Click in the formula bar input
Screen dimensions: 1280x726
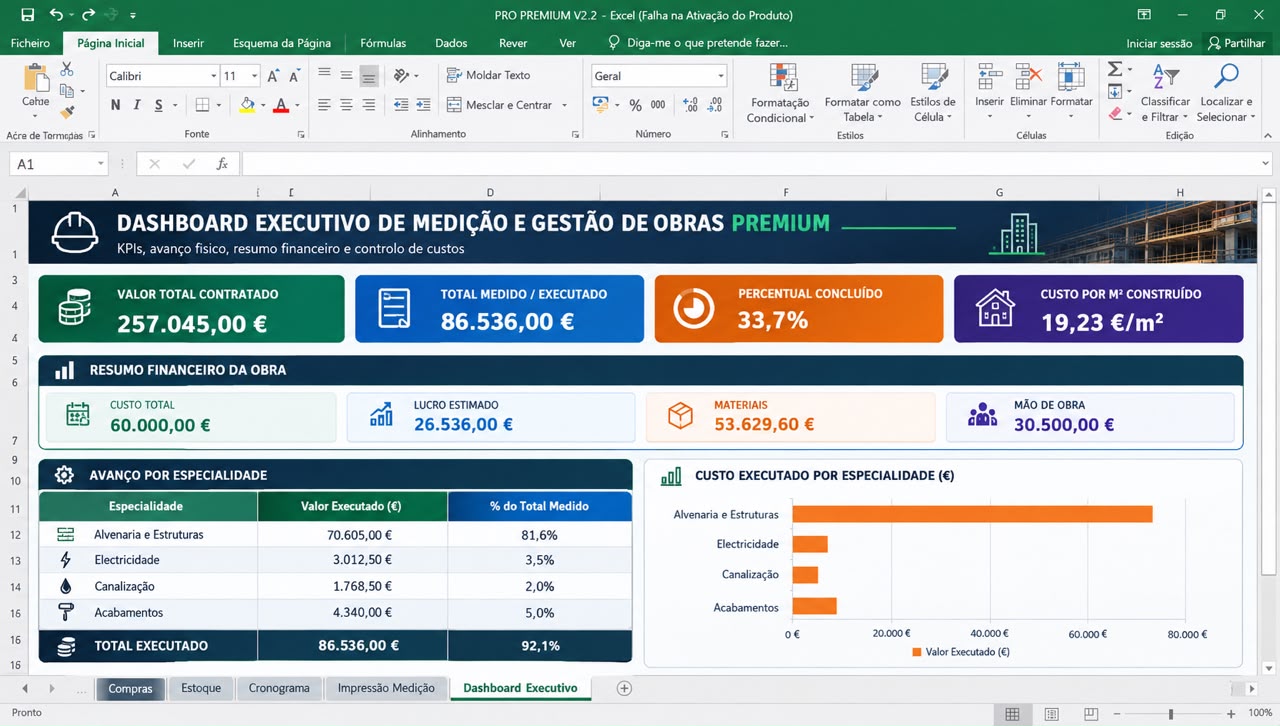pos(755,164)
